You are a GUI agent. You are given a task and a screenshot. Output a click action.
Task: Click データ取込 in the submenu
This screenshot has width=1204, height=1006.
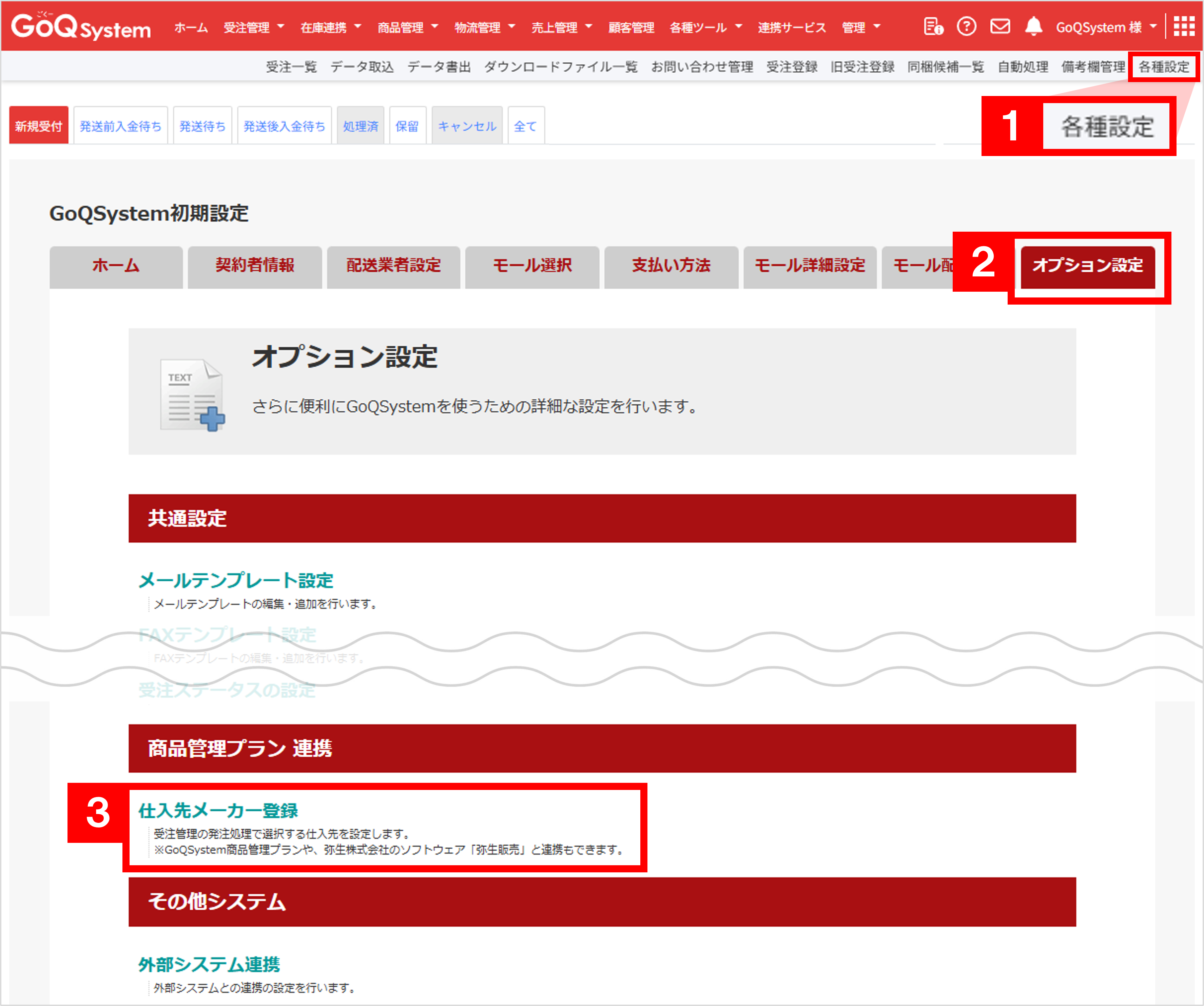362,67
